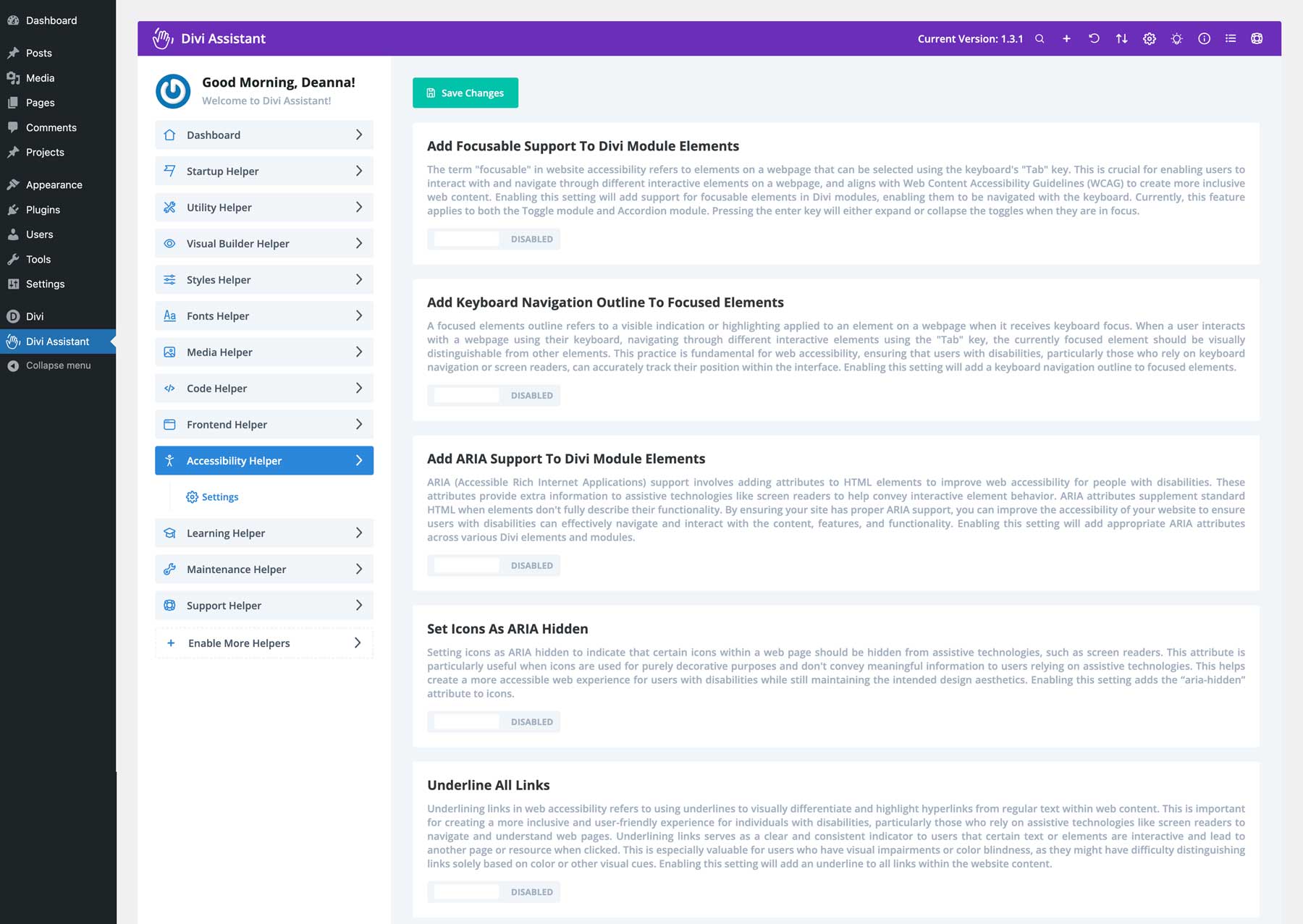The image size is (1303, 924).
Task: Expand the Learning Helper chevron
Action: pos(359,533)
